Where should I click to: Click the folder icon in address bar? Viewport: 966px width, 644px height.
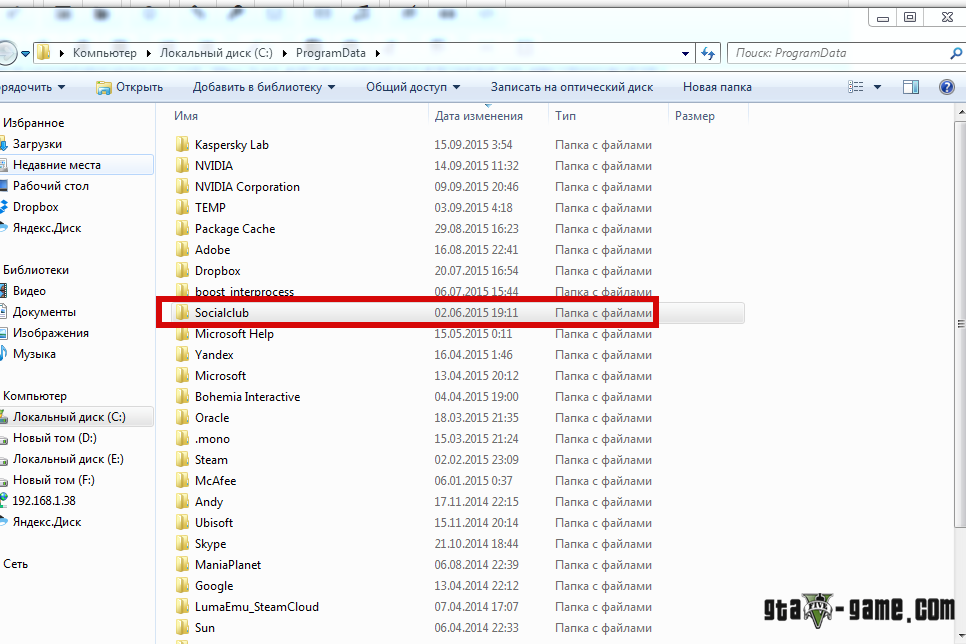coord(43,52)
